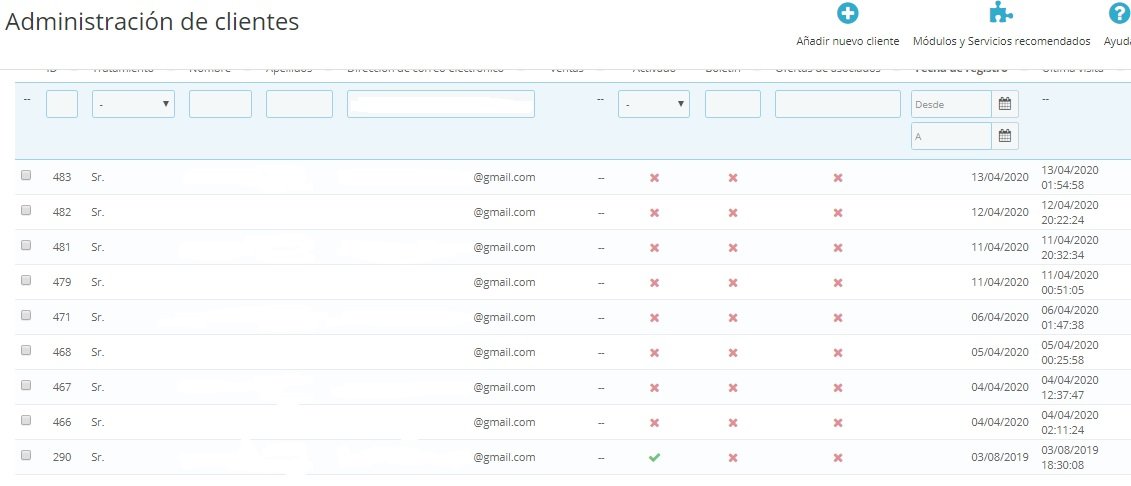Toggle Boletín cross for customer 290
Image resolution: width=1131 pixels, height=486 pixels.
tap(733, 457)
